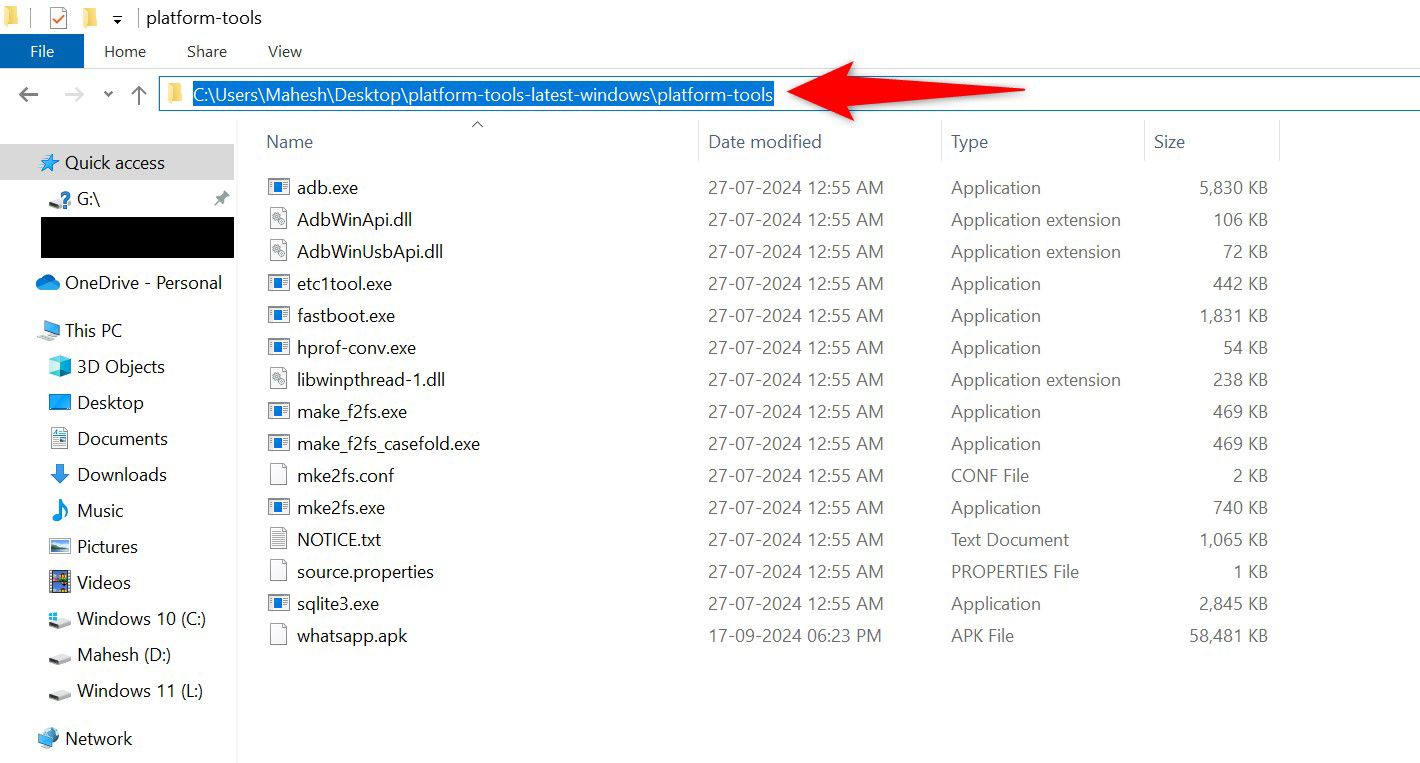Sort files by Name column
Viewport: 1420px width, 763px height.
pos(290,142)
